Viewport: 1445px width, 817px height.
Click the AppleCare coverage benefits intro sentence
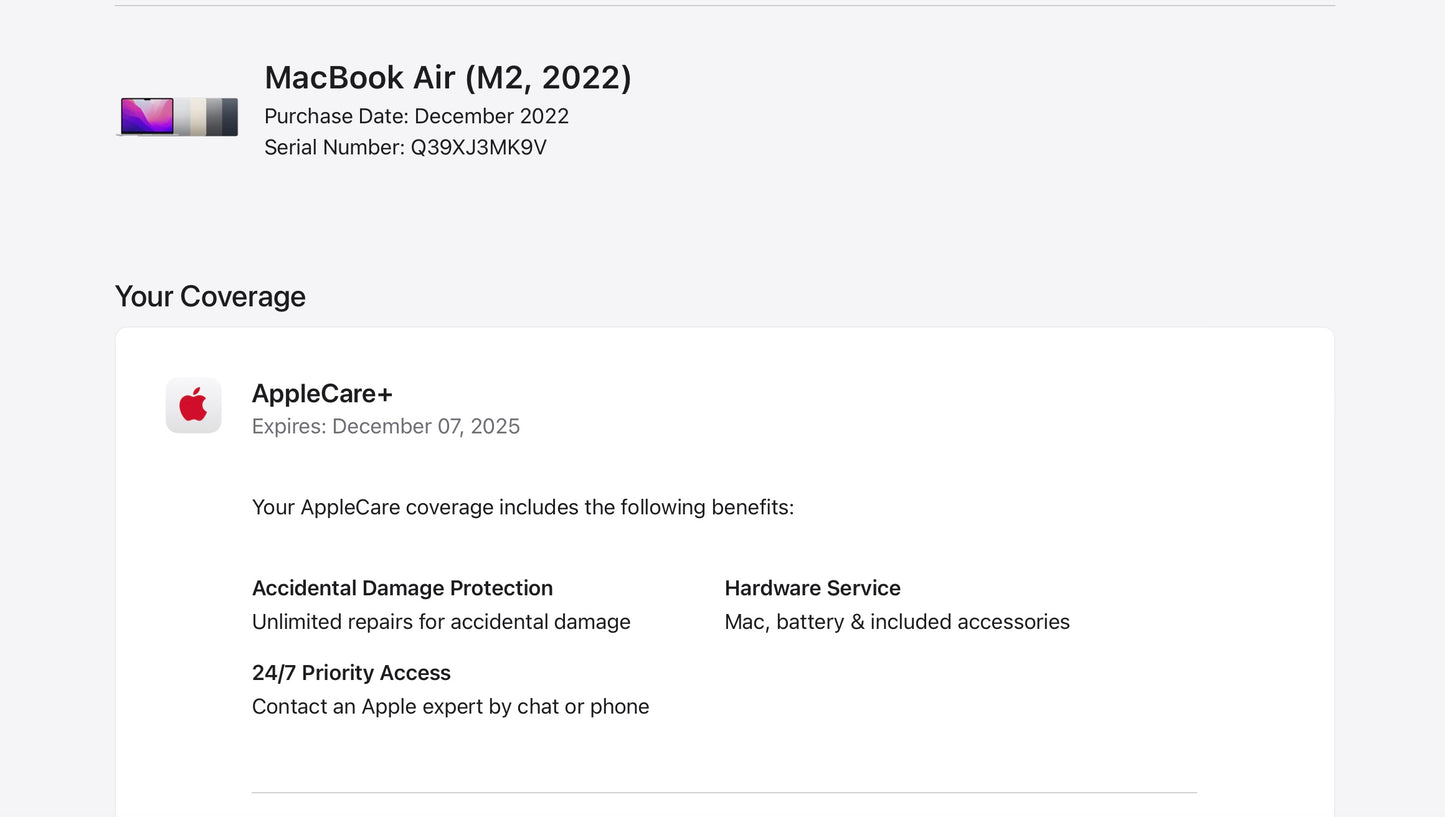point(522,507)
